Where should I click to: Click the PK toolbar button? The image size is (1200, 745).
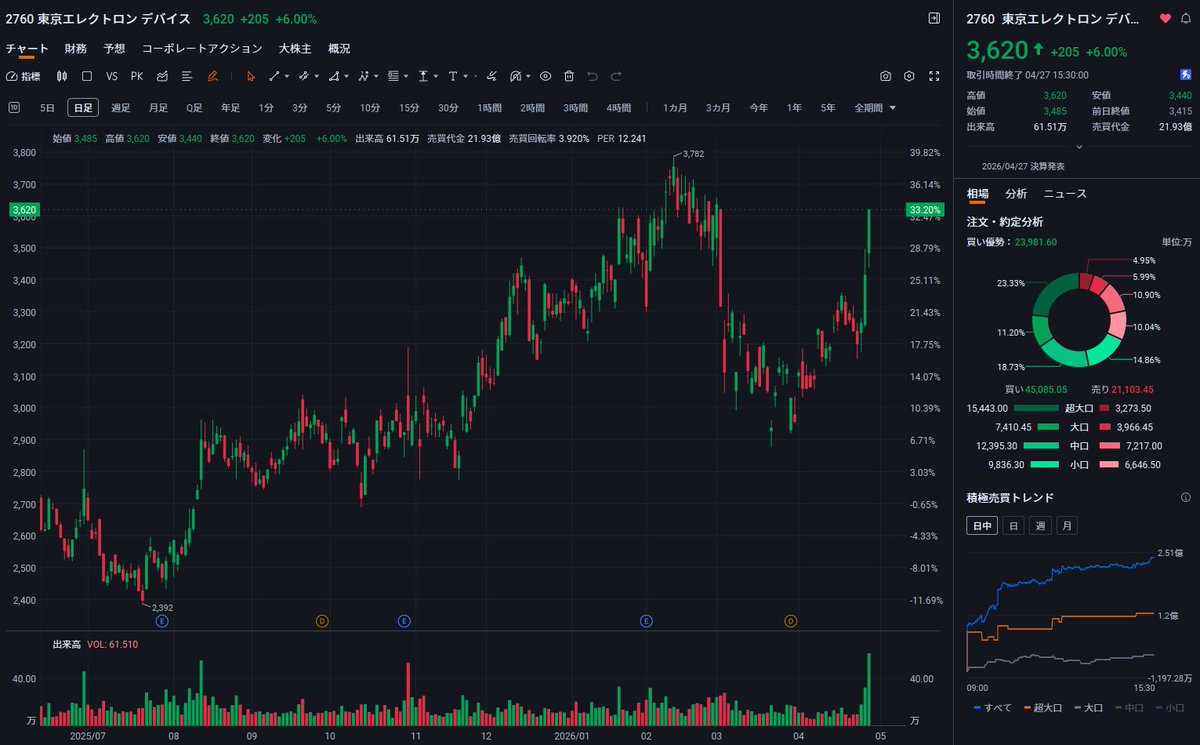point(137,76)
